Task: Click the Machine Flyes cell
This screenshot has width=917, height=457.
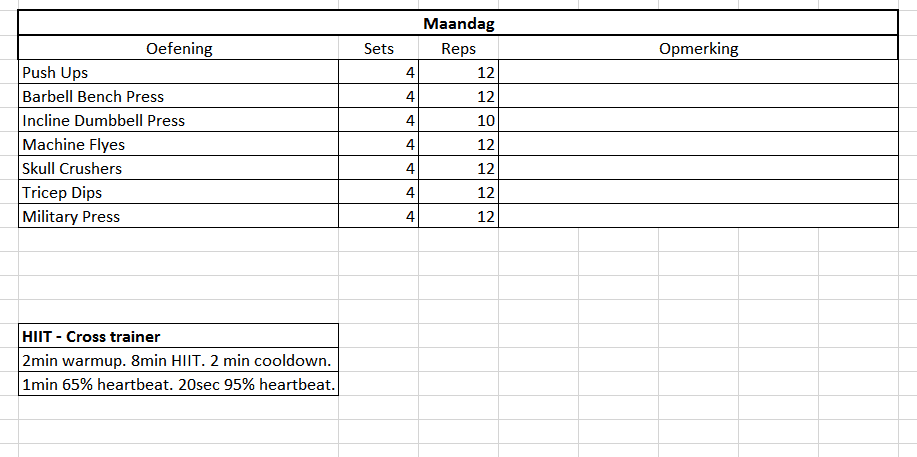Action: point(179,144)
